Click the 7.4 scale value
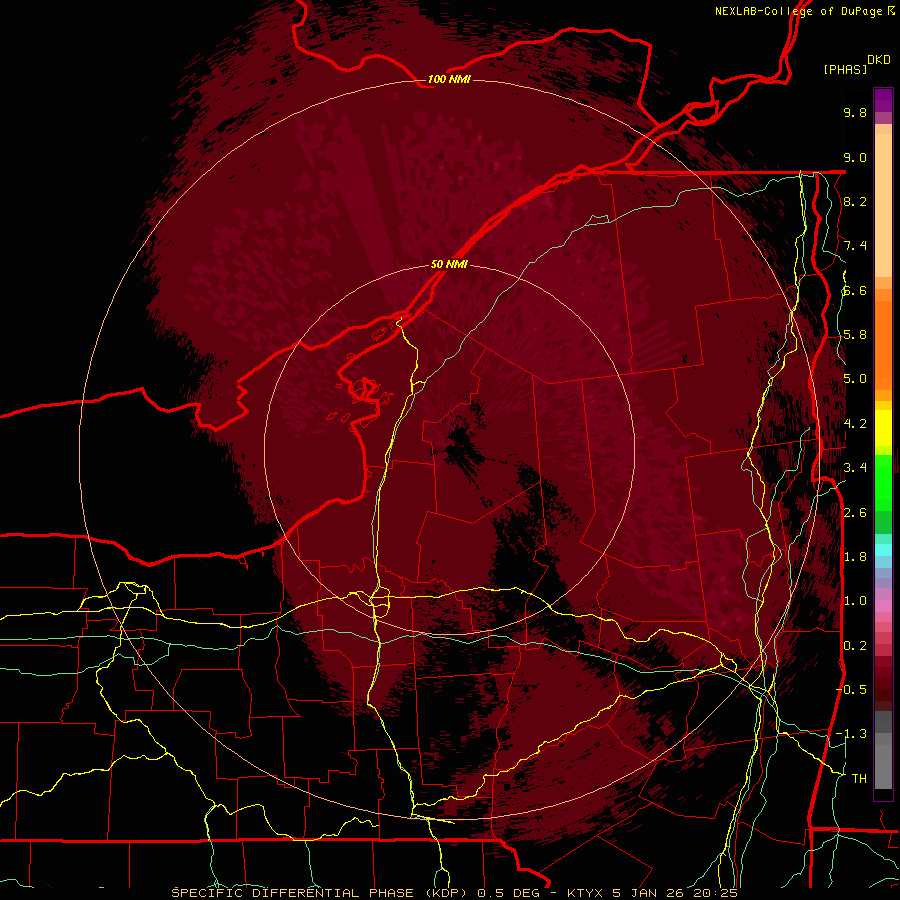 (x=855, y=246)
